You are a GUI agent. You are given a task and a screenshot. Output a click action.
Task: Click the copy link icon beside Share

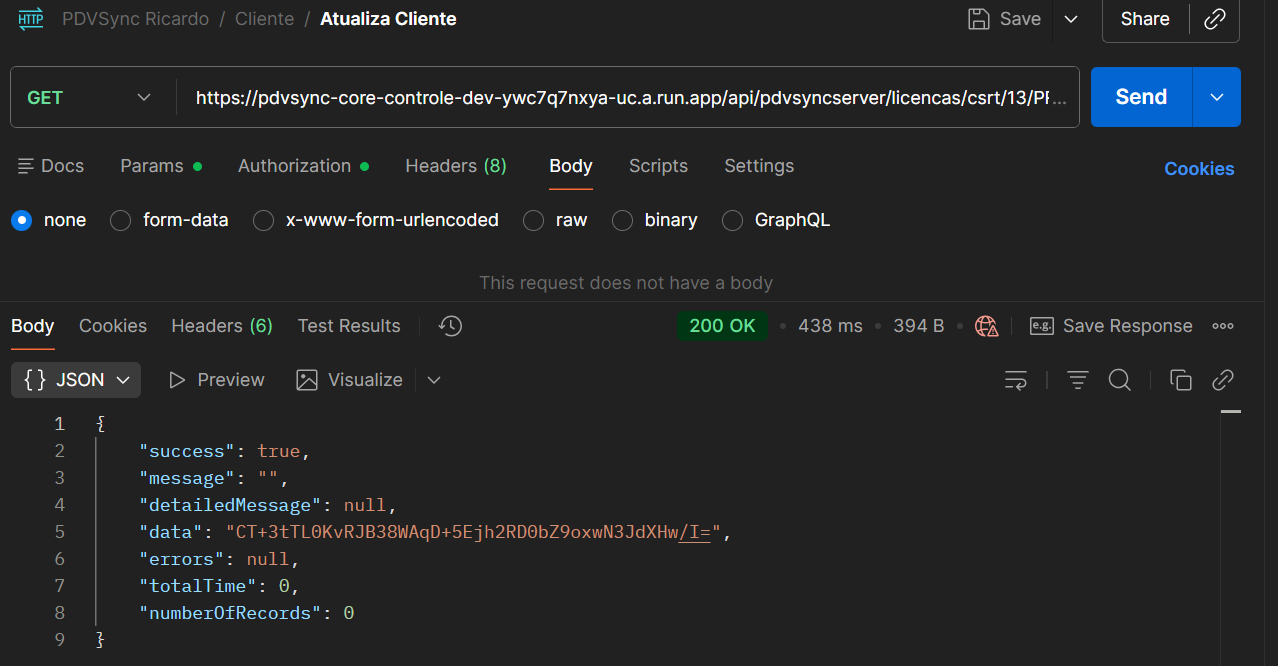tap(1215, 19)
